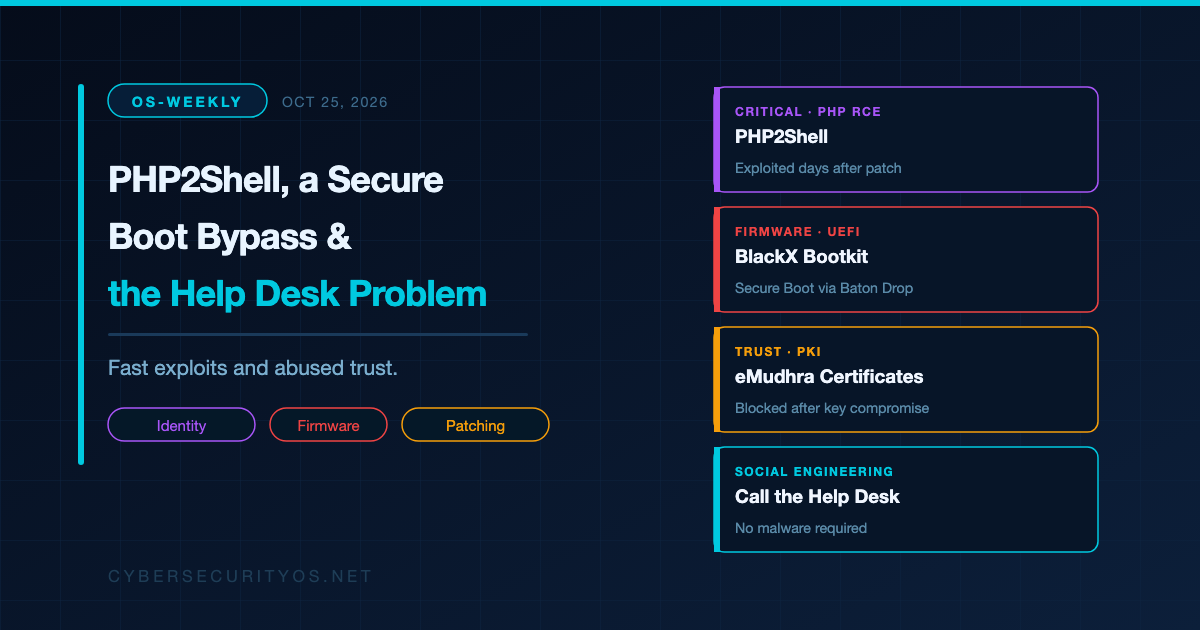1200x630 pixels.
Task: Click the 'FIRMWARE · UEFI' label
Action: (x=797, y=232)
